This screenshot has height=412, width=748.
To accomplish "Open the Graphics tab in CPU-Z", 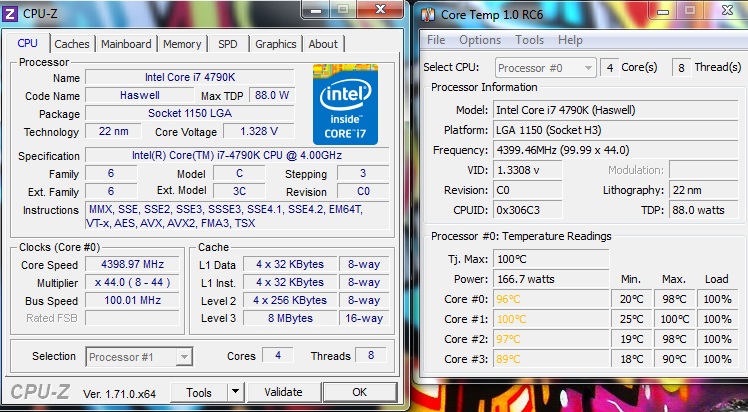I will [276, 44].
